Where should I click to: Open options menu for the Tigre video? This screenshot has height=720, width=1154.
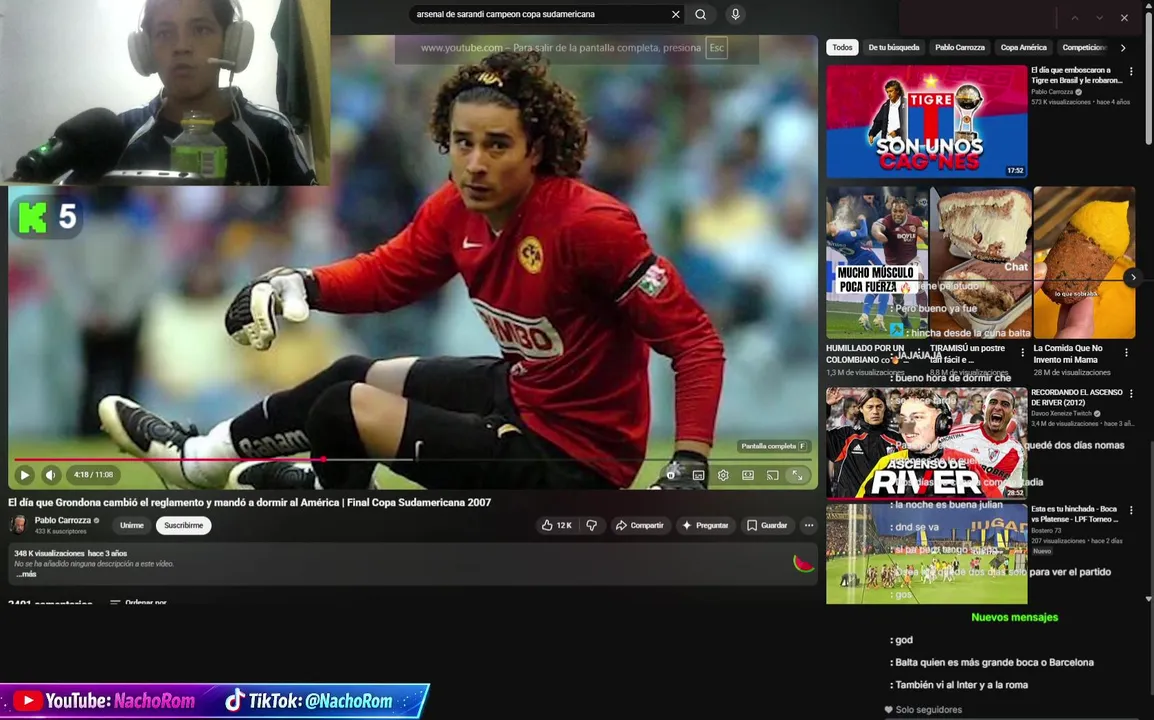click(x=1131, y=71)
